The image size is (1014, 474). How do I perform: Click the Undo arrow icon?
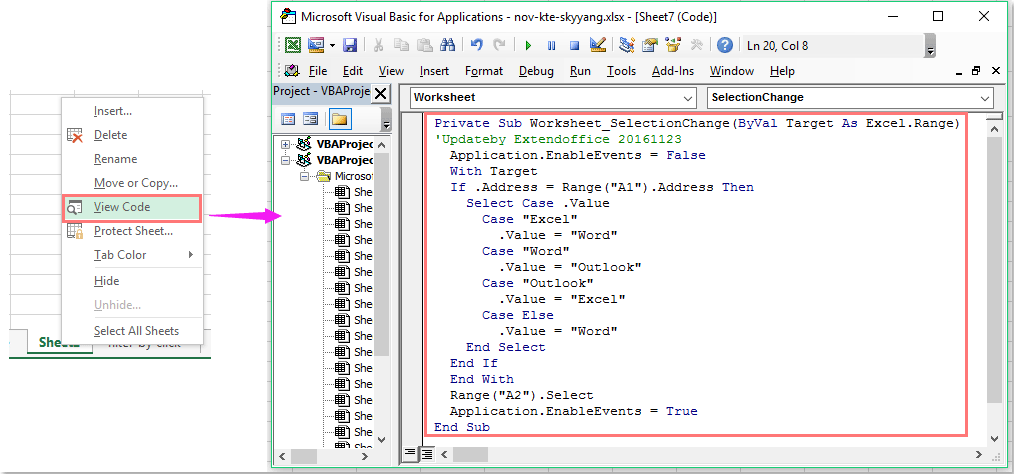point(476,45)
